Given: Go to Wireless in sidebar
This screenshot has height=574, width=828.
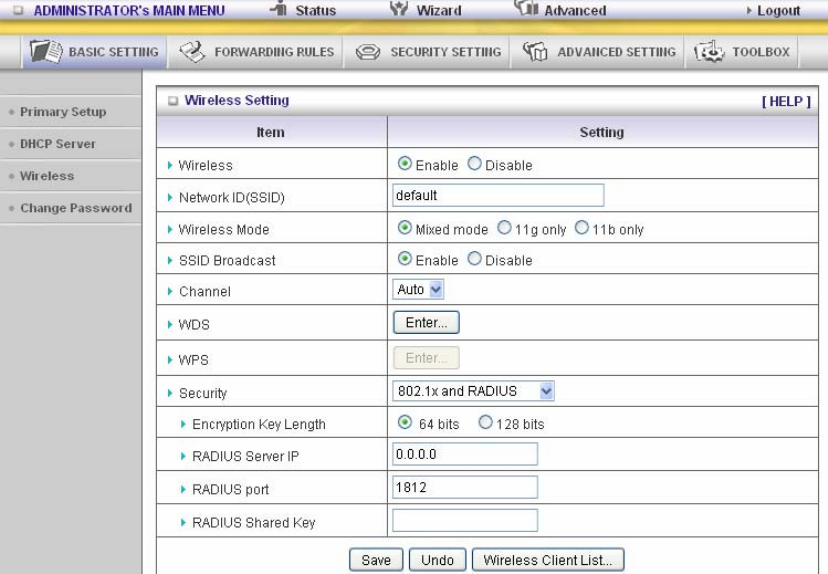Looking at the screenshot, I should tap(47, 176).
